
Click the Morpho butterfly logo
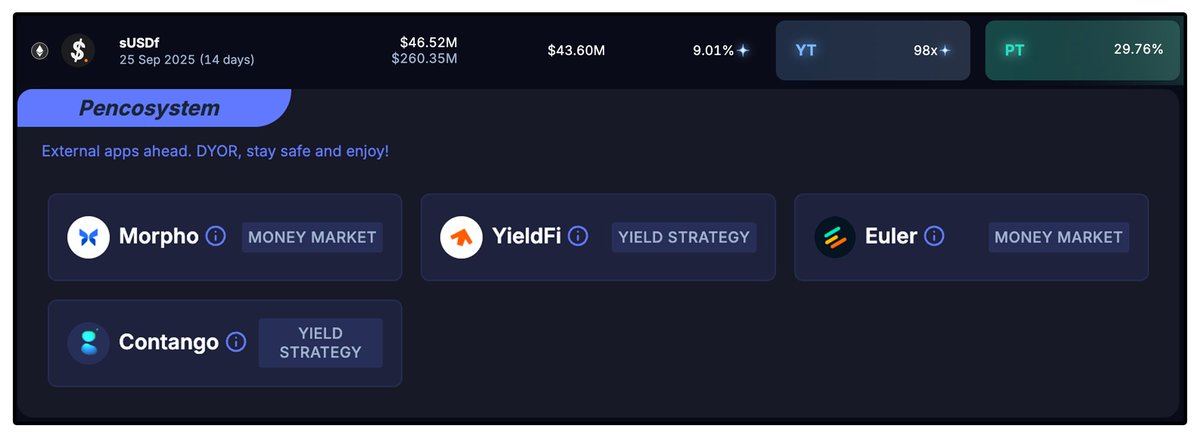tap(88, 237)
